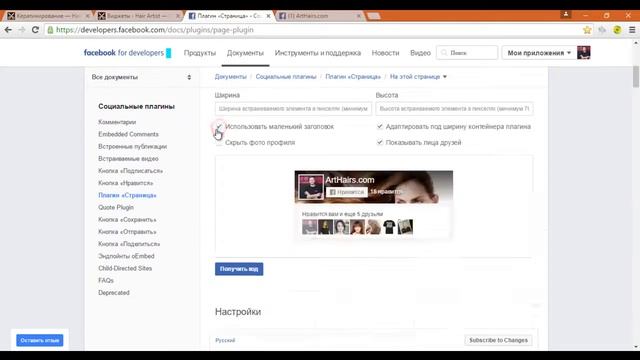Open Кнопка «Подписаться» sidebar link
Screen dimensions: 640x360
click(130, 171)
